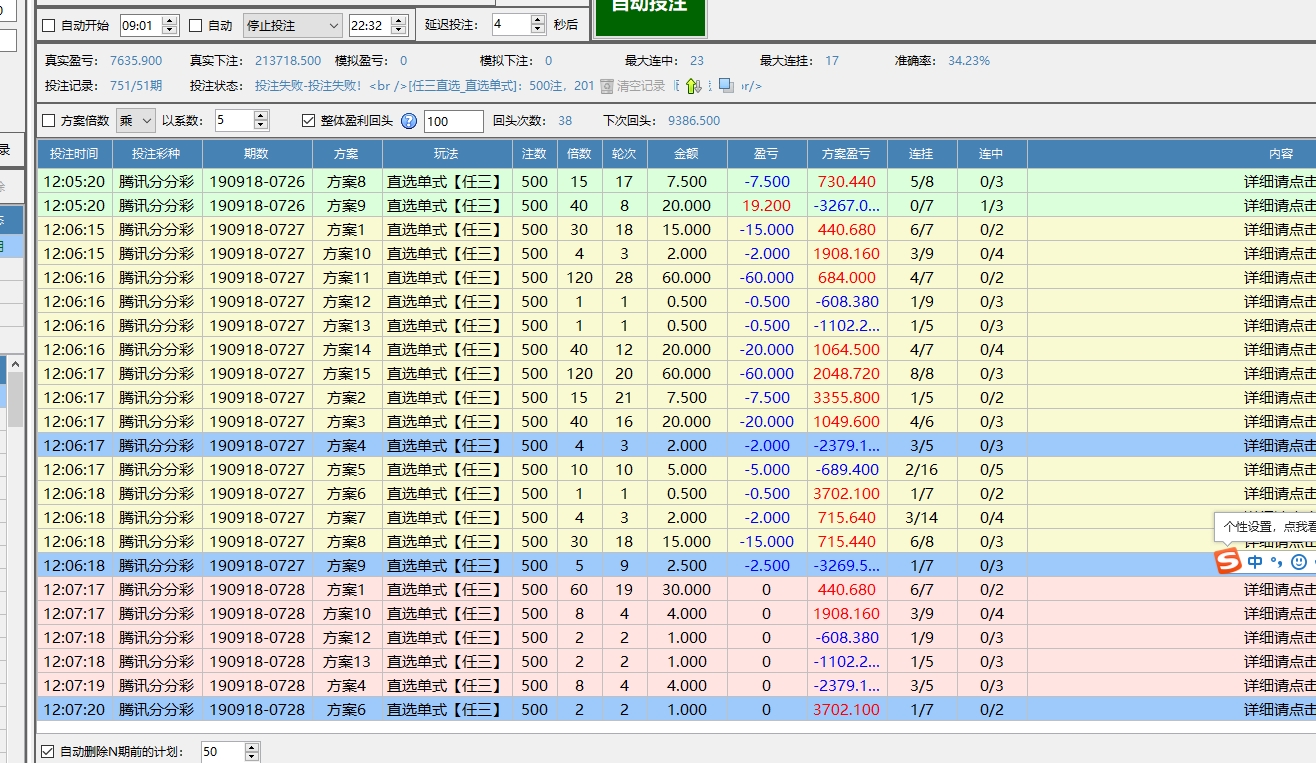Tick the 方案倍数 checkbox
The height and width of the screenshot is (763, 1316).
pyautogui.click(x=49, y=121)
